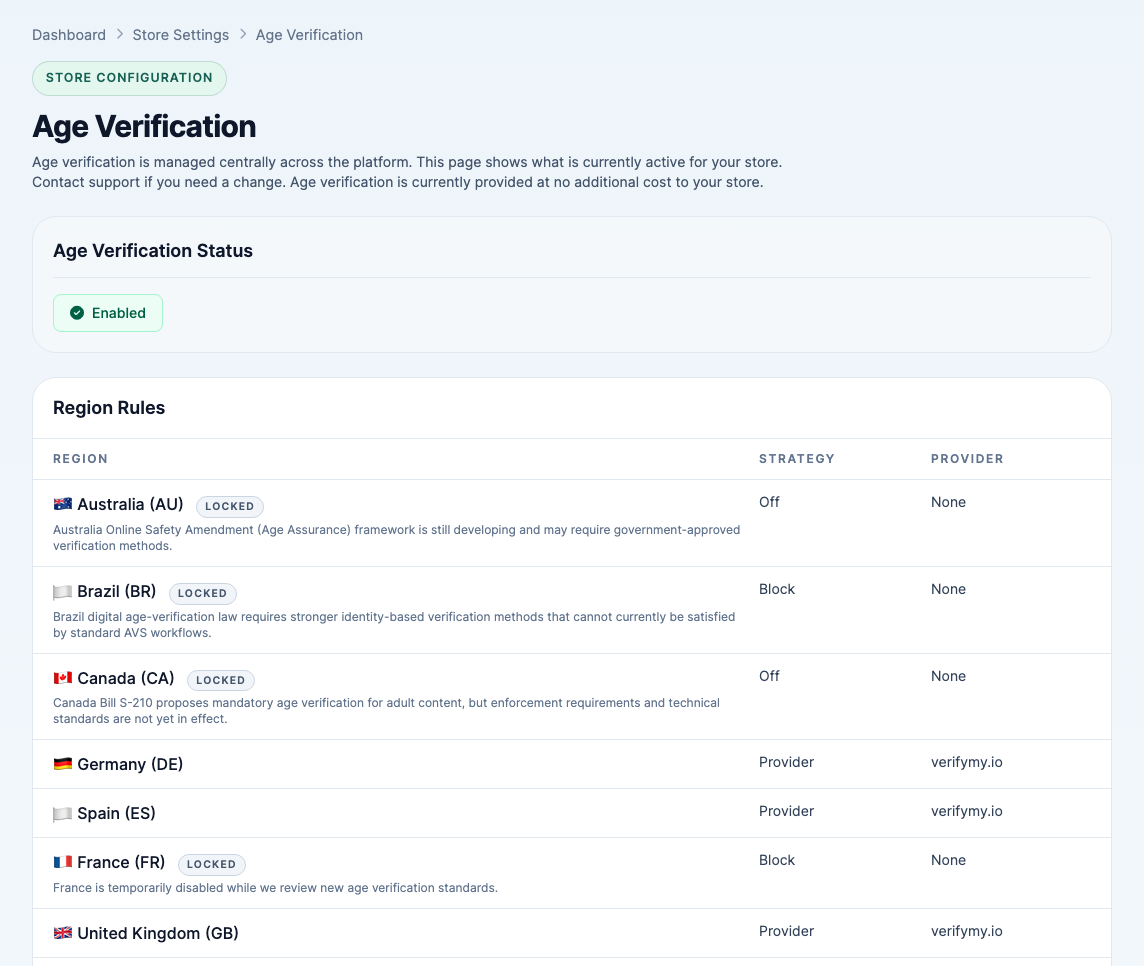This screenshot has height=966, width=1144.
Task: Click the Spain flag icon
Action: coord(63,814)
